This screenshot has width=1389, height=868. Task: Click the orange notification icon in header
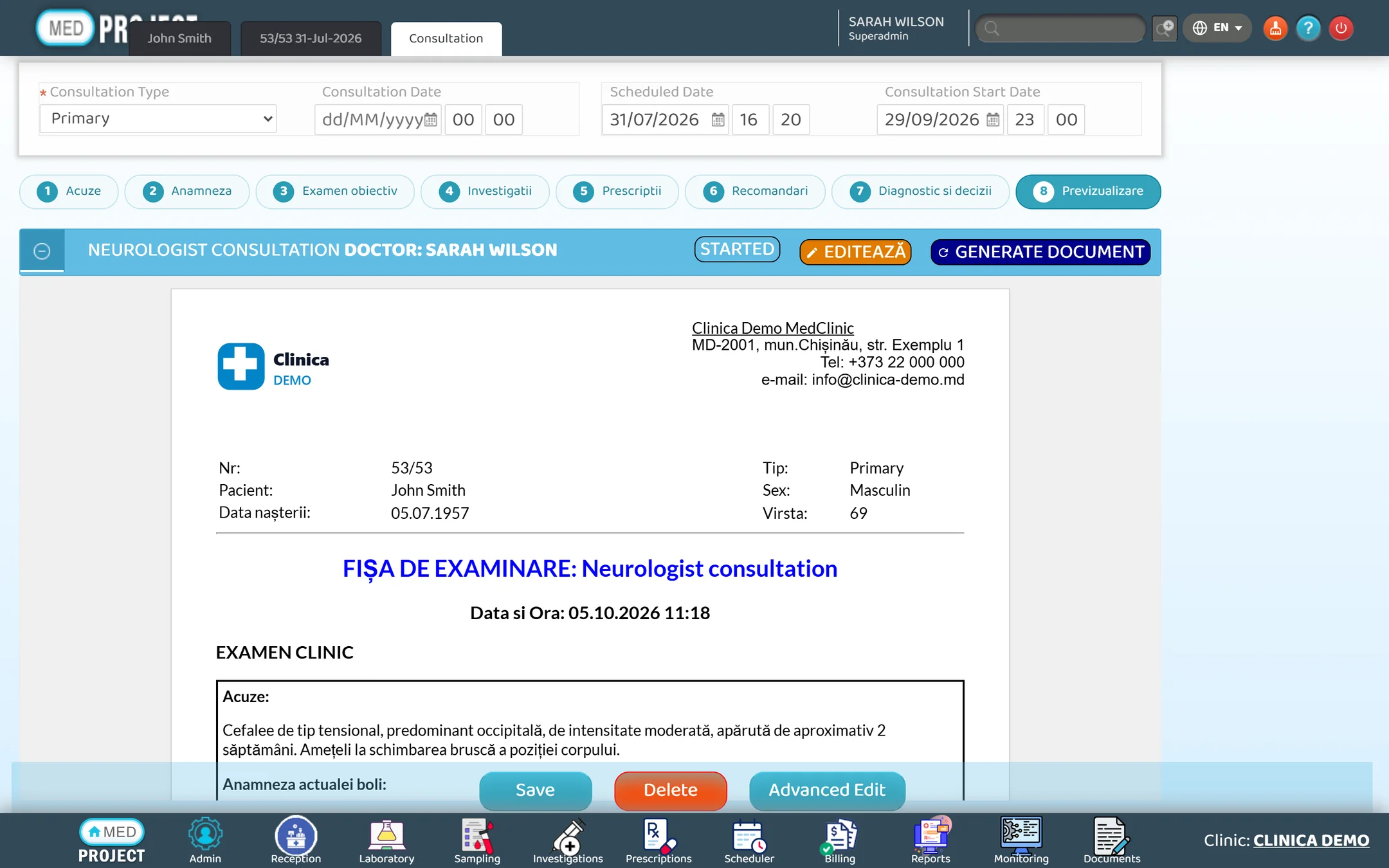click(1275, 28)
